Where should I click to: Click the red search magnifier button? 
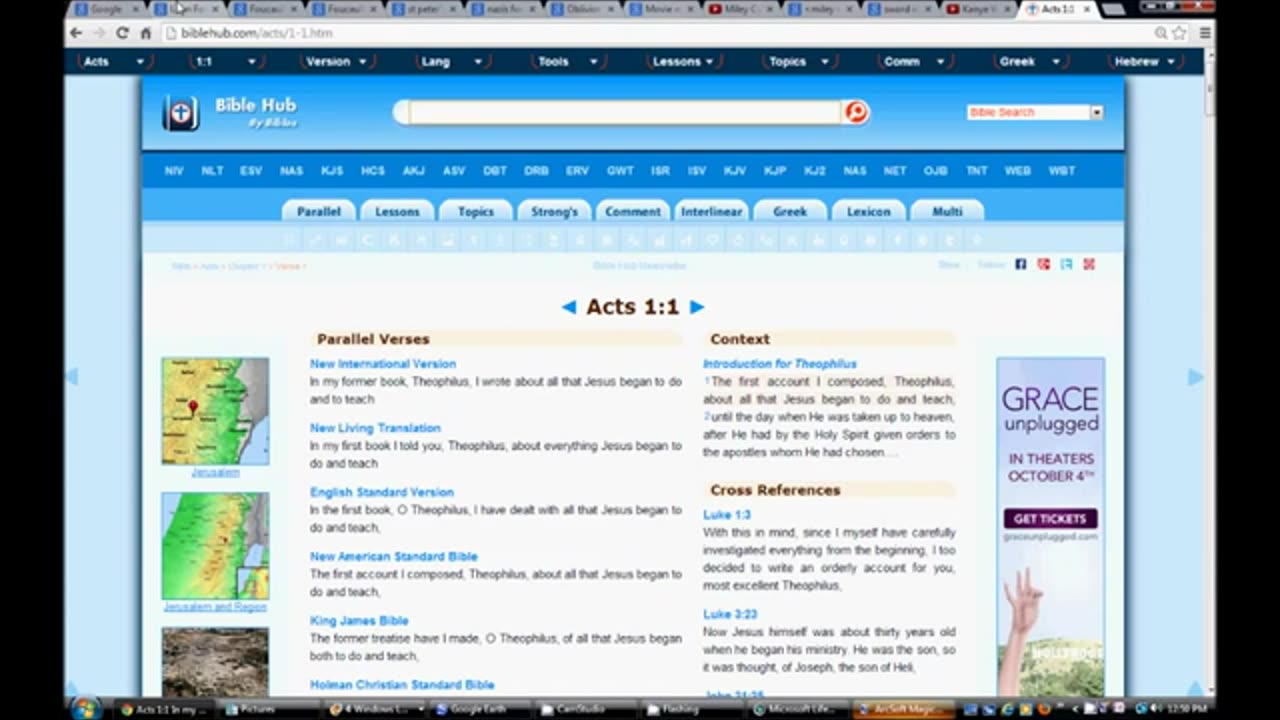856,112
